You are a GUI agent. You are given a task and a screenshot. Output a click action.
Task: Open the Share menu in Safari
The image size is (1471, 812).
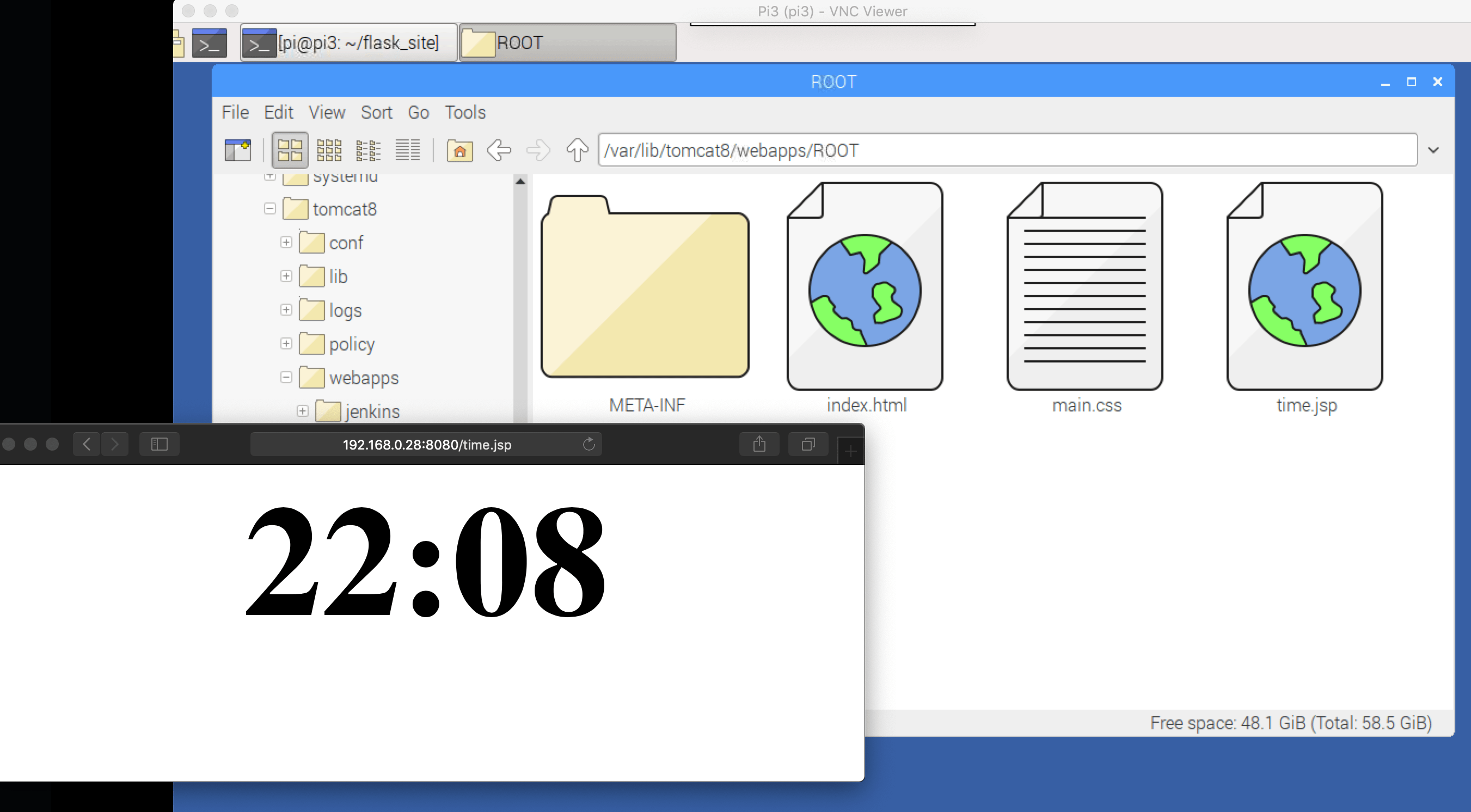(x=759, y=444)
